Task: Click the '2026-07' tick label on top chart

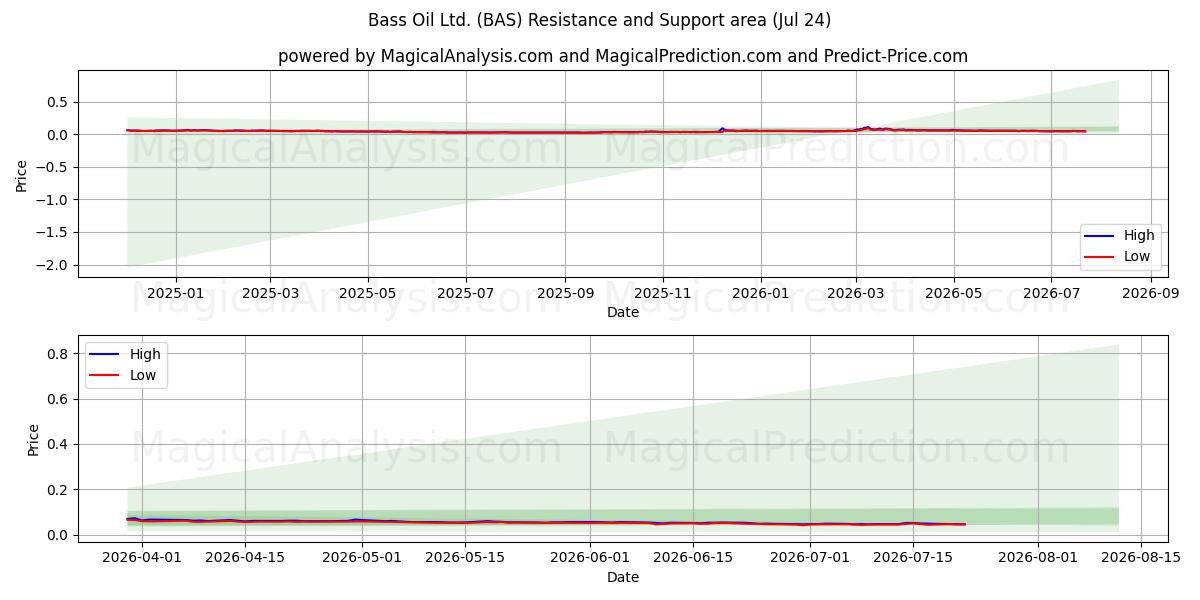Action: click(x=1052, y=294)
